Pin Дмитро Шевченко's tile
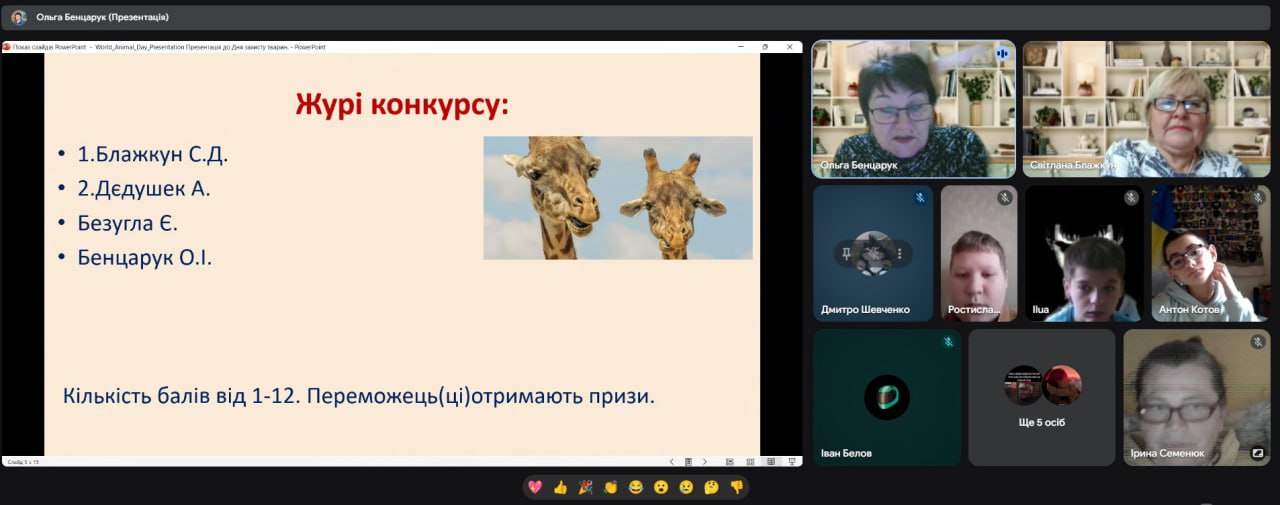The width and height of the screenshot is (1280, 505). click(x=846, y=254)
